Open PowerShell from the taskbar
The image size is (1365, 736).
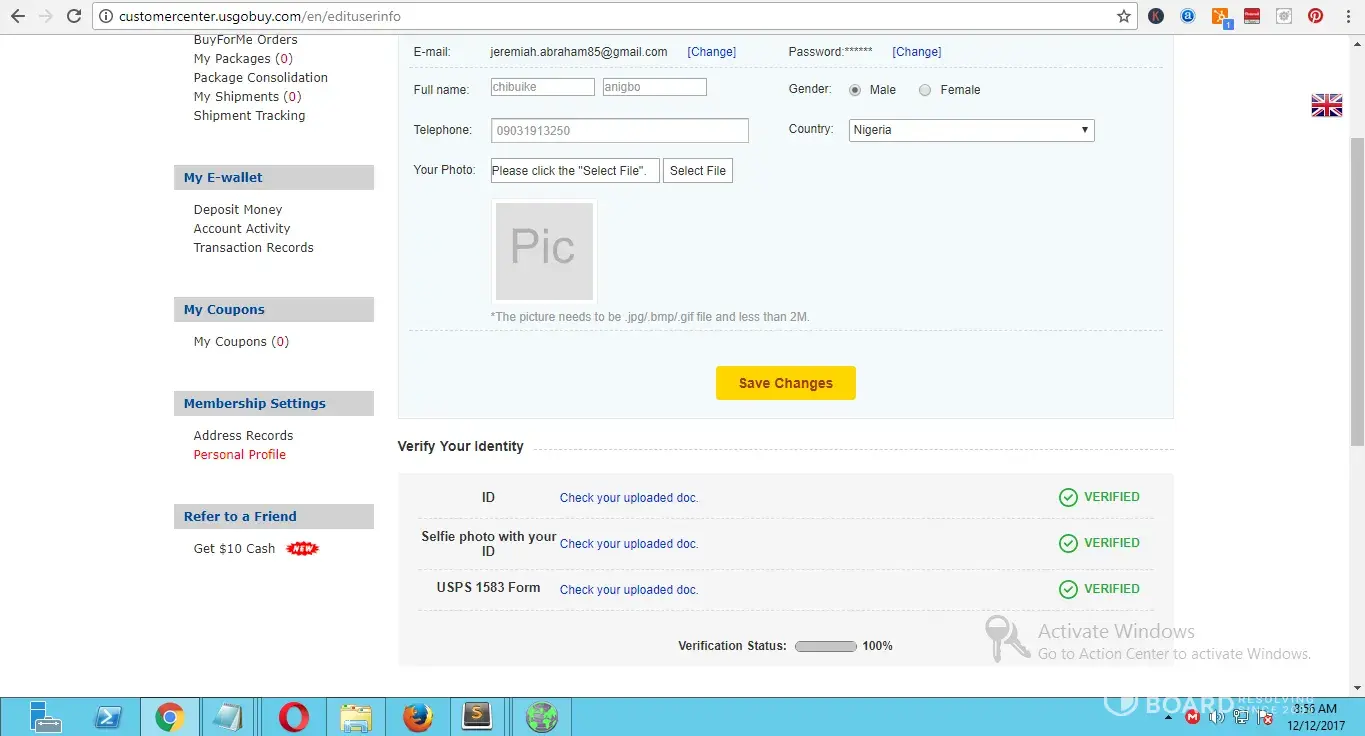107,717
